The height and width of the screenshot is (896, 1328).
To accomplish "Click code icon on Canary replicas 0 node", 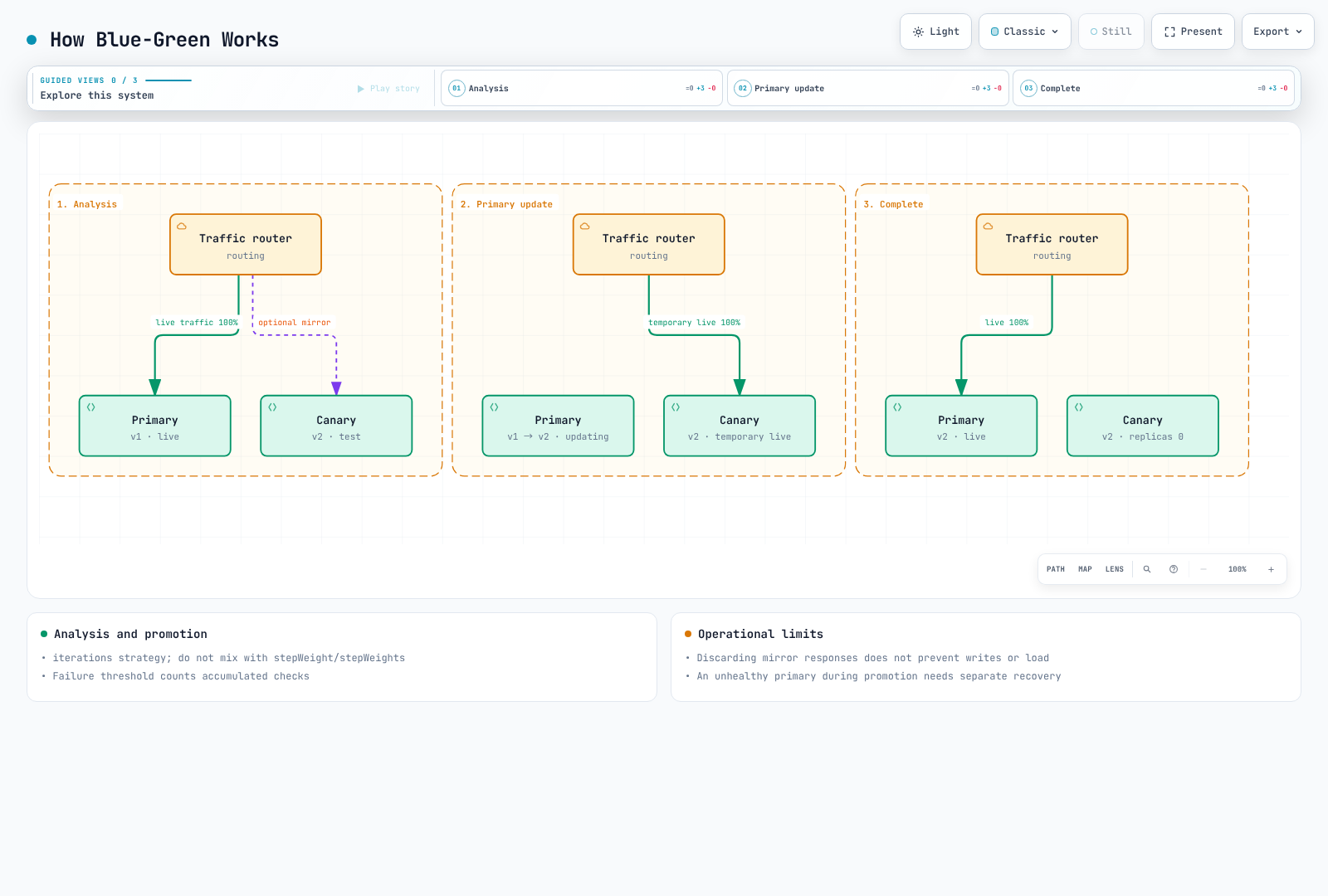I will 1079,407.
